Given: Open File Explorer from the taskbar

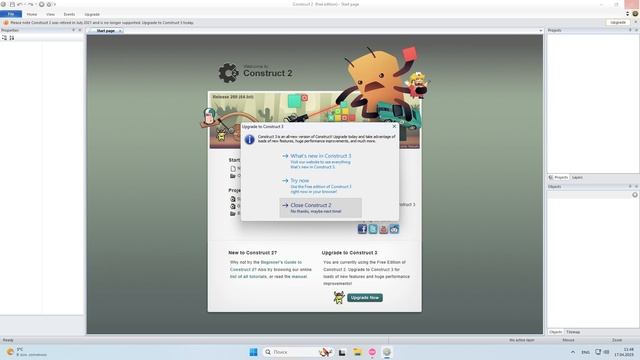Looking at the screenshot, I should [357, 352].
